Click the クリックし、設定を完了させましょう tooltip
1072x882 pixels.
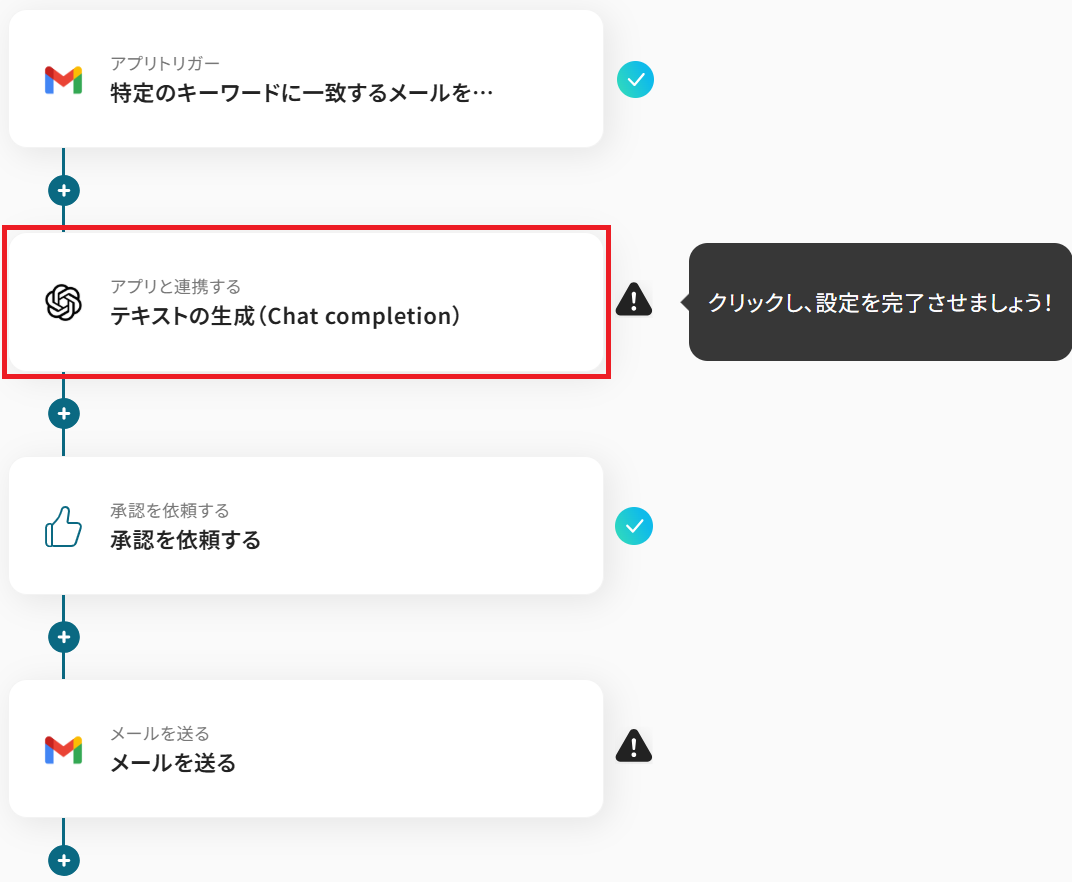pos(880,302)
